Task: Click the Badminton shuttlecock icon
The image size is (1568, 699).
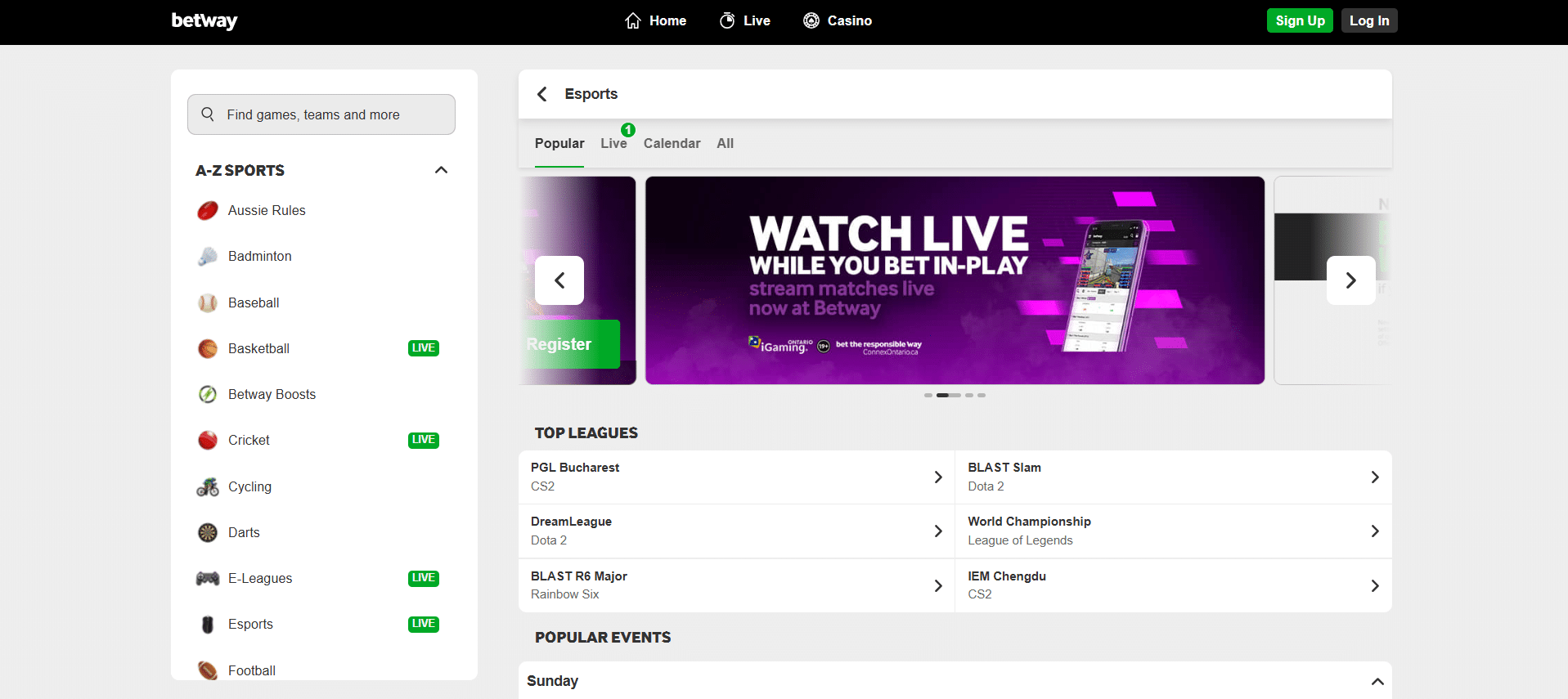Action: click(x=208, y=257)
